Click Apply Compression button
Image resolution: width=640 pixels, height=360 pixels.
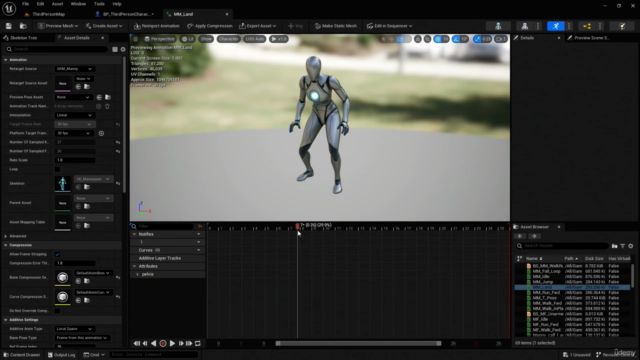210,26
